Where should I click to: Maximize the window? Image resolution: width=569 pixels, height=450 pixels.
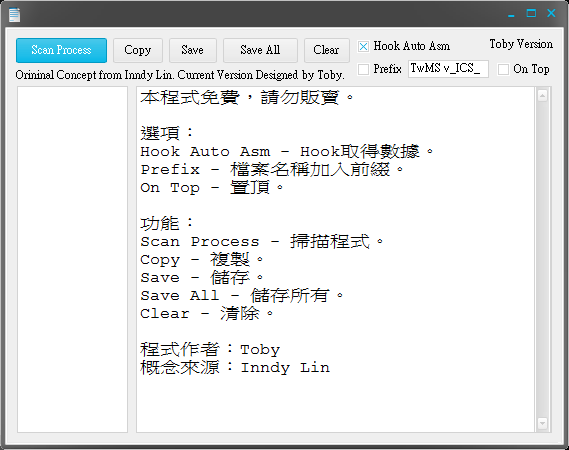[531, 13]
